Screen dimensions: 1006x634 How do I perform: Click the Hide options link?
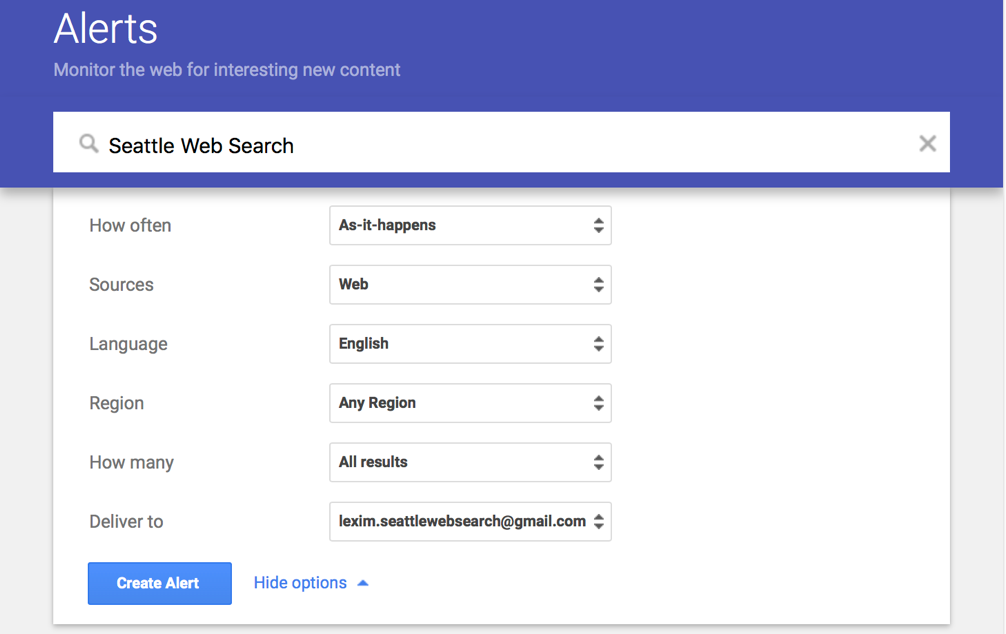[x=311, y=583]
